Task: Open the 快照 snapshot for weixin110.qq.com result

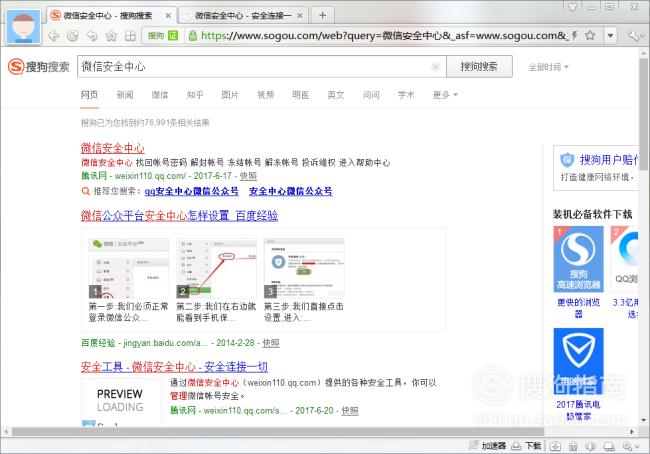Action: pyautogui.click(x=248, y=176)
